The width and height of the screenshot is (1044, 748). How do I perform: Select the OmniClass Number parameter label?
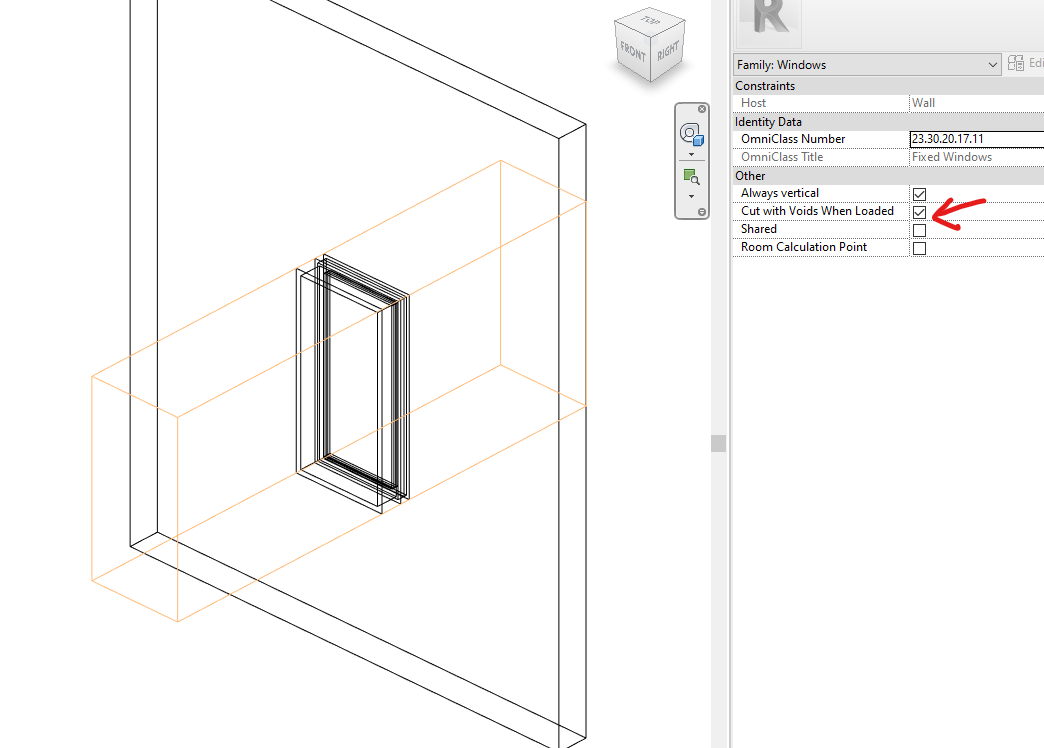click(x=793, y=139)
